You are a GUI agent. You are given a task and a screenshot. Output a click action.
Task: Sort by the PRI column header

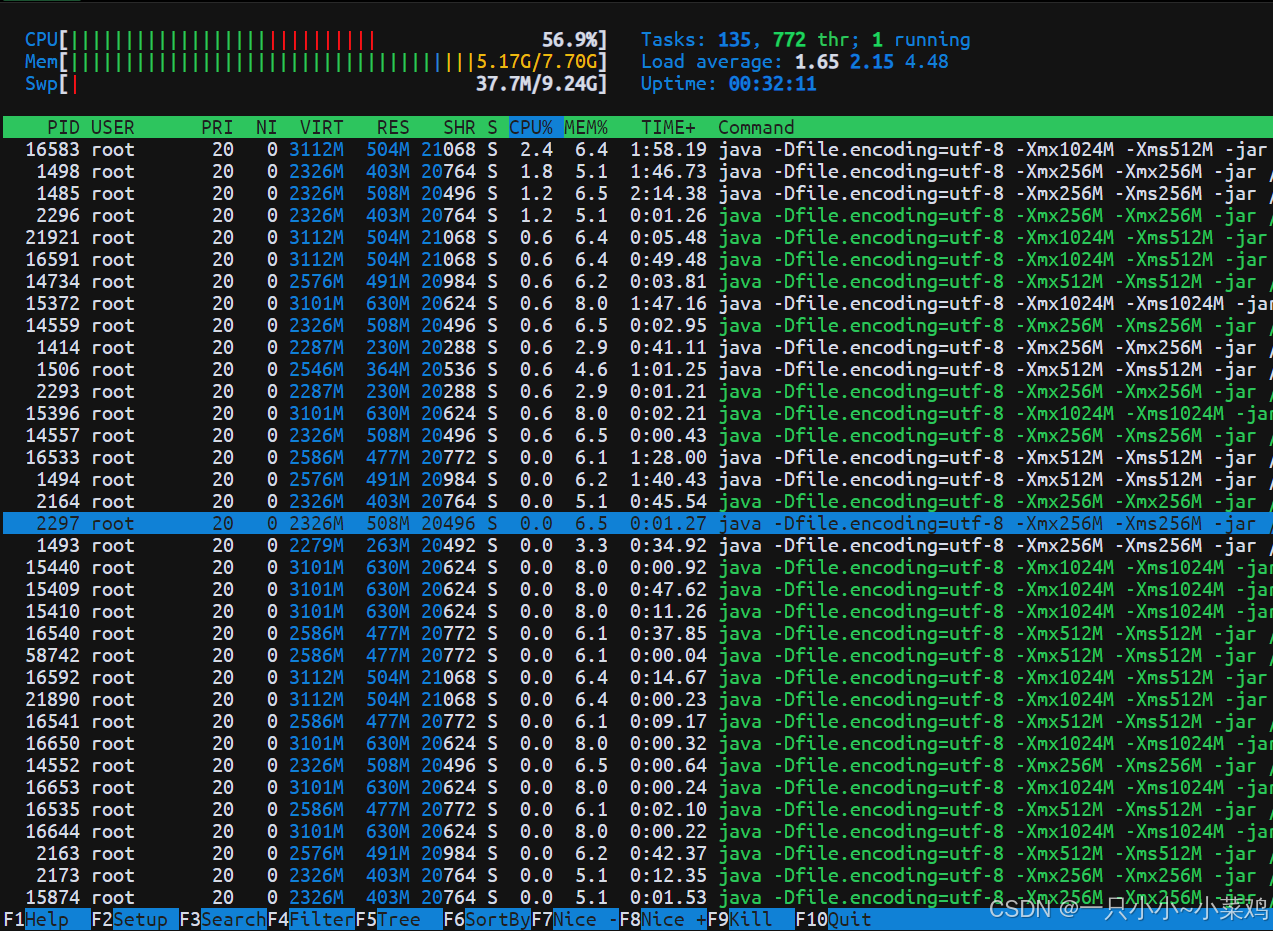217,127
